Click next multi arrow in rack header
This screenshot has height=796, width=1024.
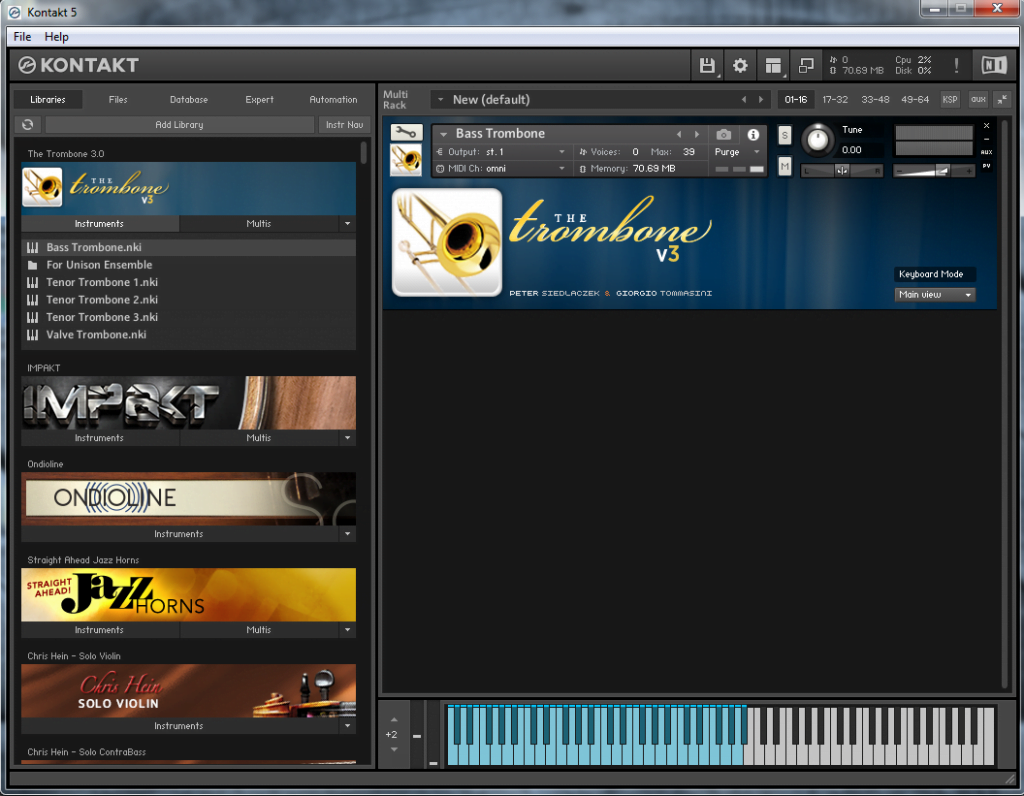point(761,99)
